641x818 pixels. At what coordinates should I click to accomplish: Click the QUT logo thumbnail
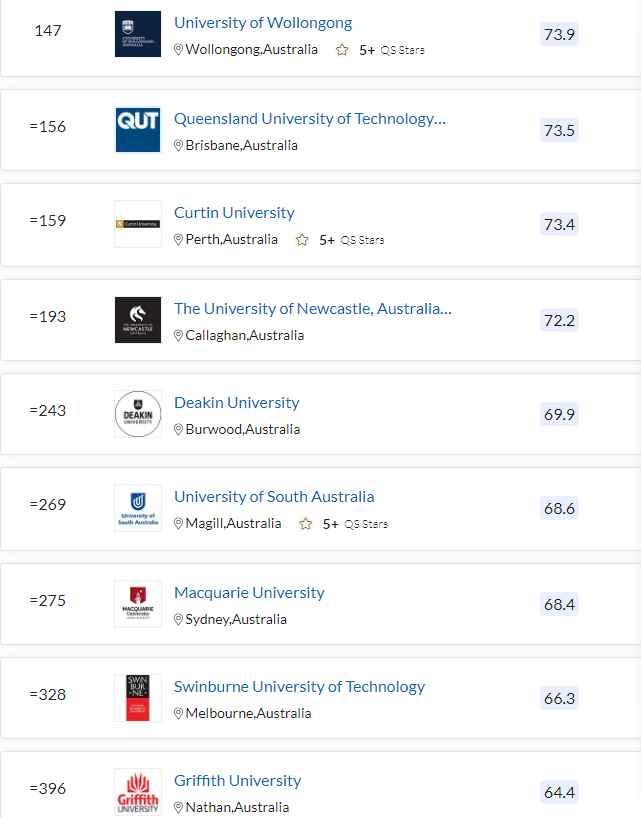point(138,130)
